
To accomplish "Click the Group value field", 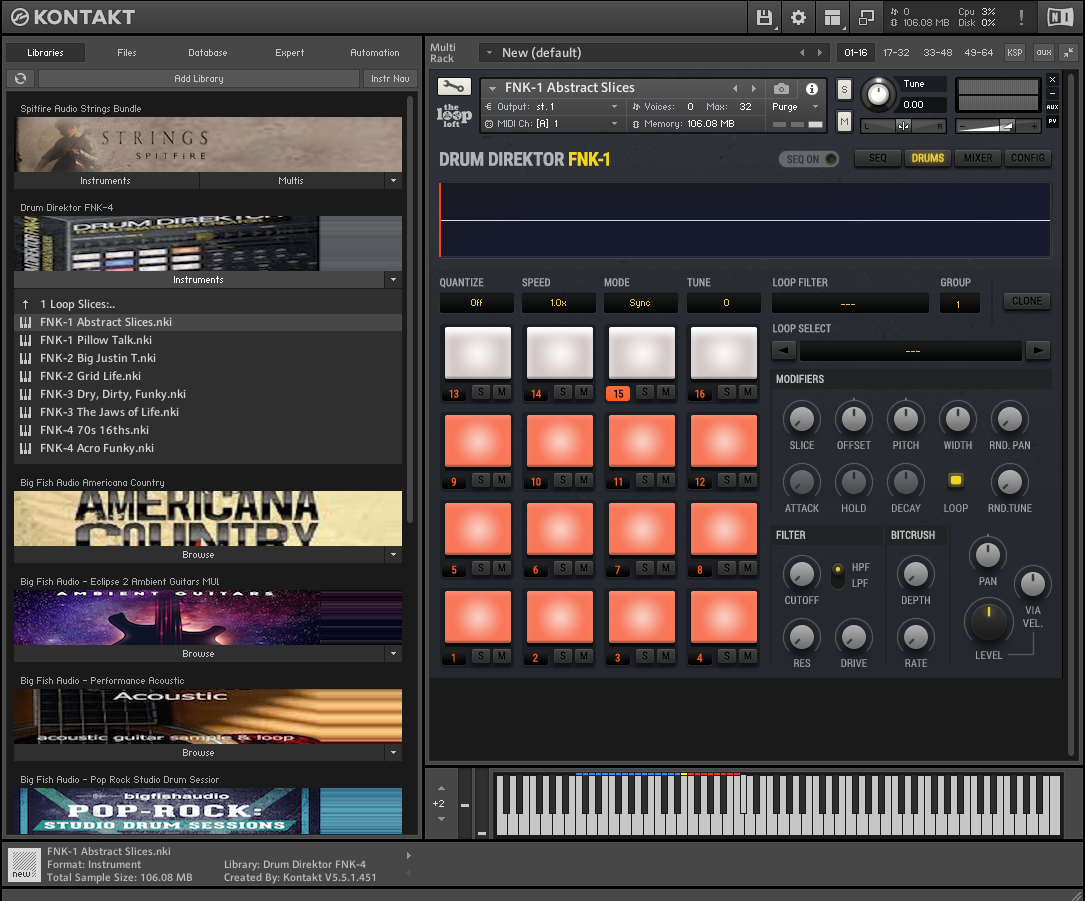I will coord(959,303).
